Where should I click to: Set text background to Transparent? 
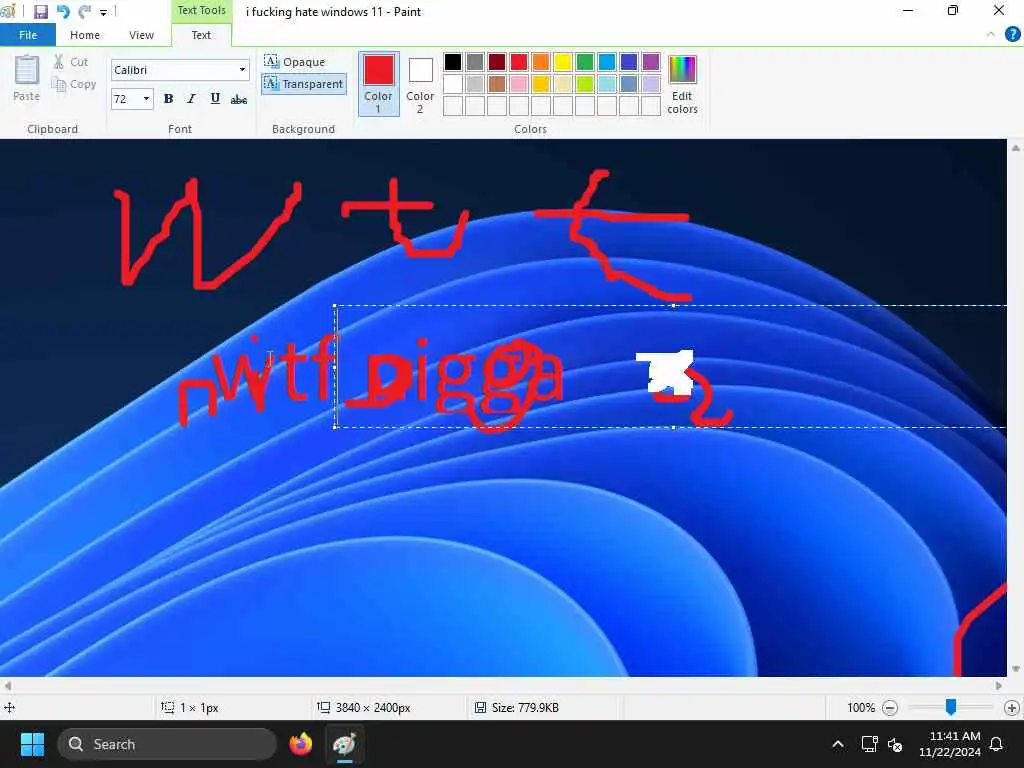point(304,84)
